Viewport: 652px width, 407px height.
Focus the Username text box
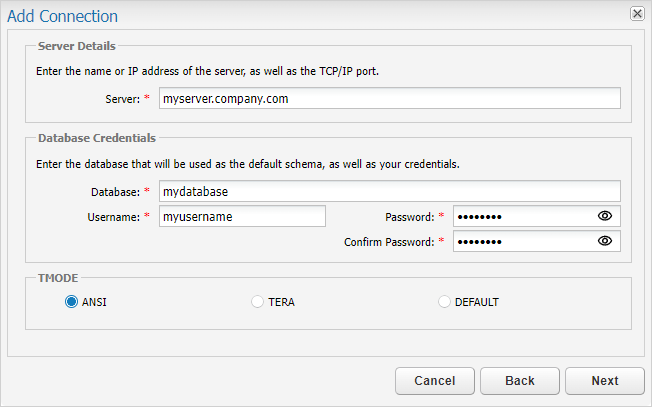tap(242, 216)
